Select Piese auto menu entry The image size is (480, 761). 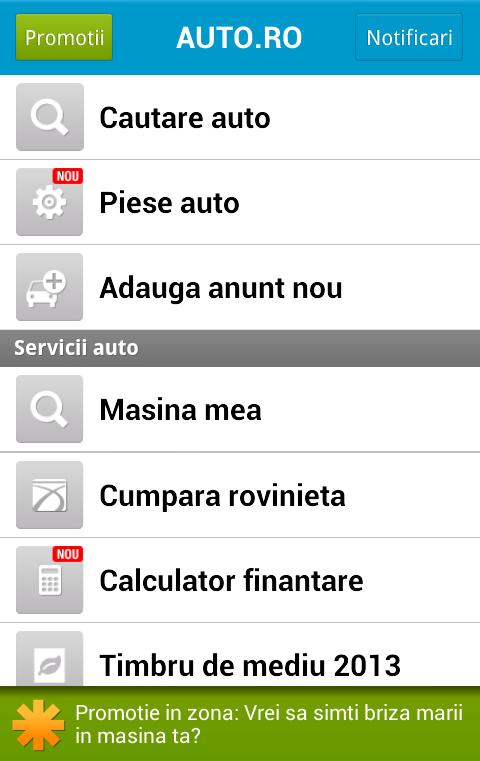point(240,202)
